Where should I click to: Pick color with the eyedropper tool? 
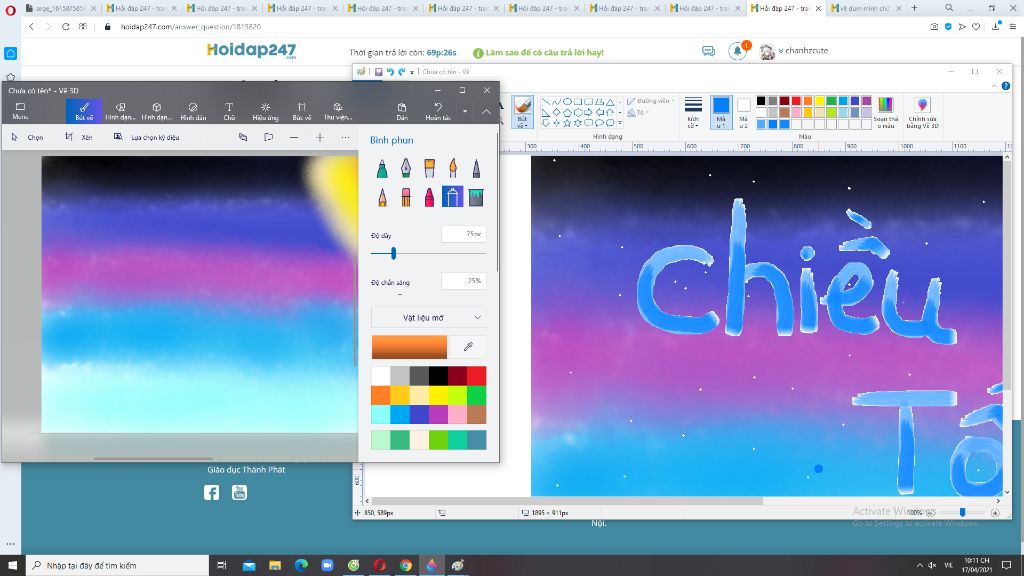coord(468,347)
